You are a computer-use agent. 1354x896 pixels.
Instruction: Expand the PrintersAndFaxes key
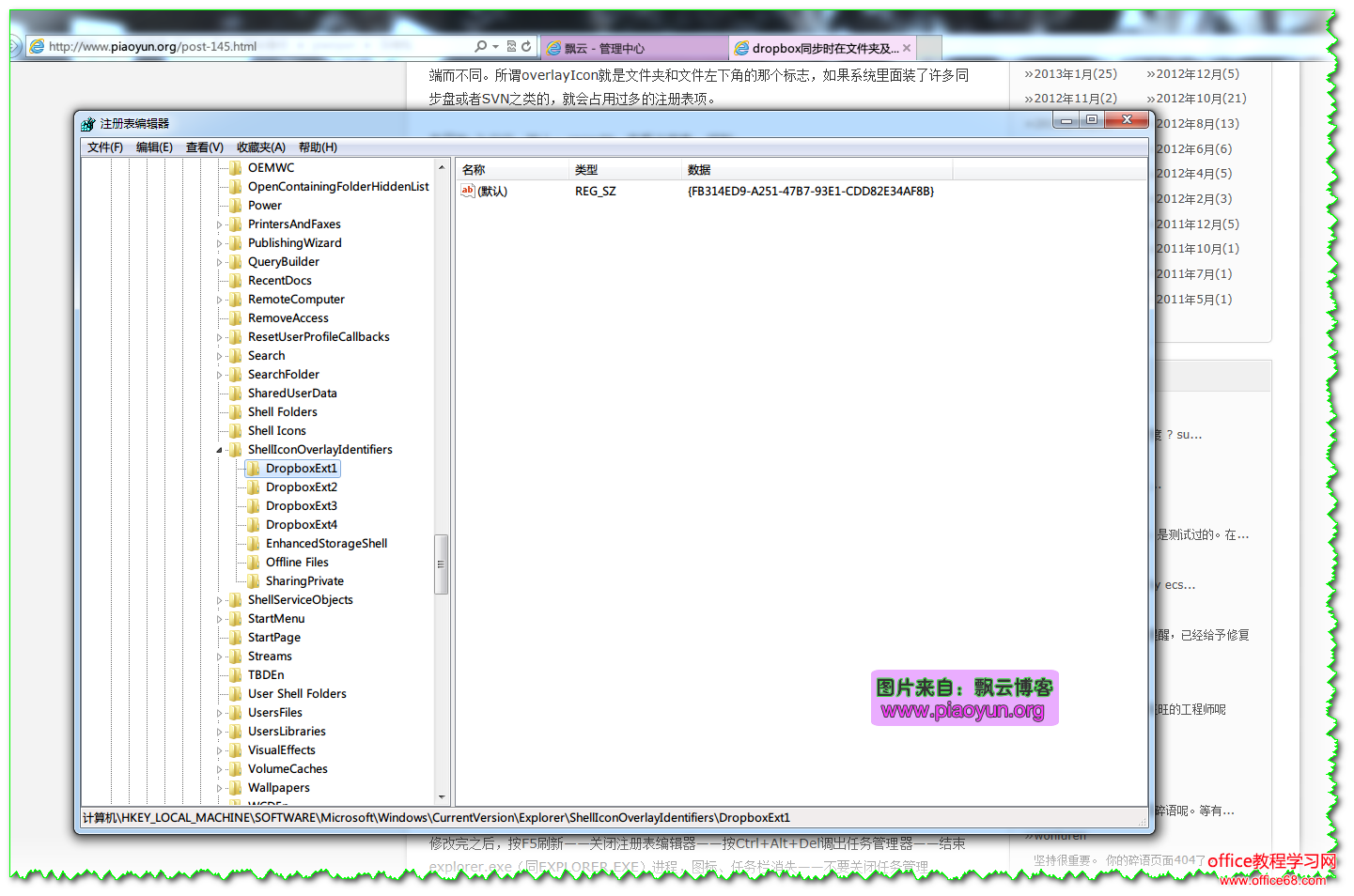pyautogui.click(x=220, y=225)
